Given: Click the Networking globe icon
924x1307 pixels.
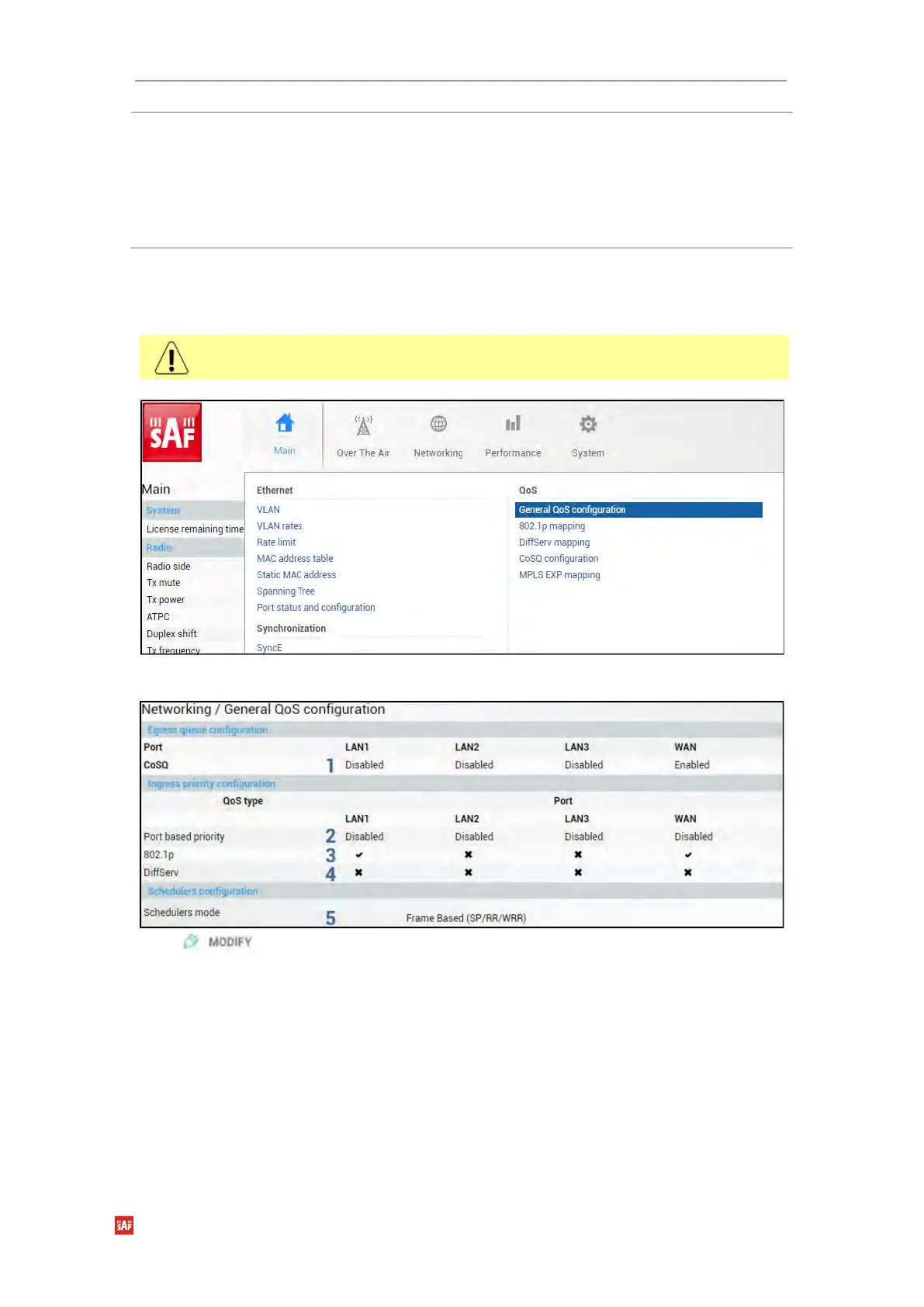Looking at the screenshot, I should 438,425.
